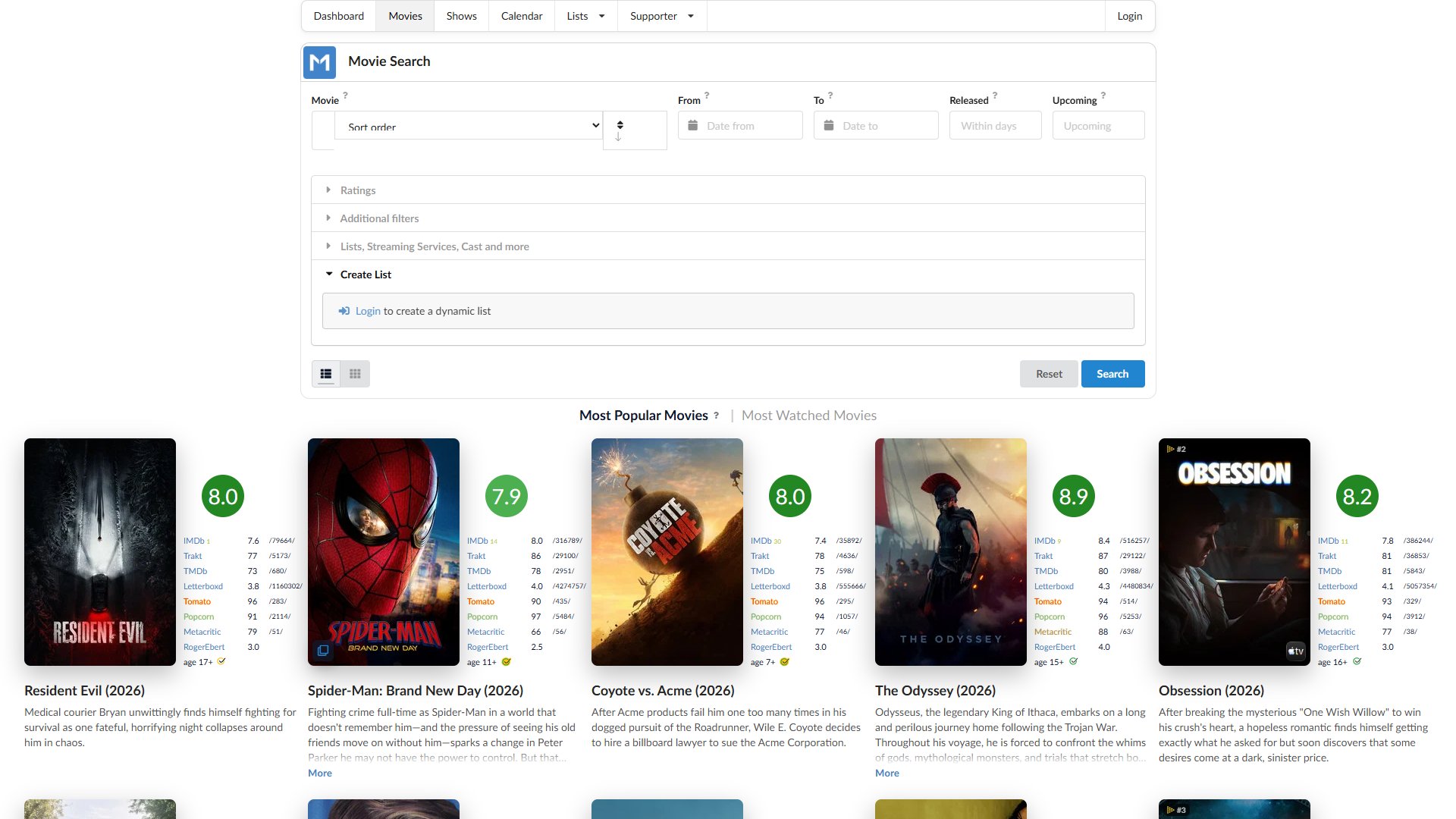Click More under Spider-Man description
Screen dimensions: 1456x819
tap(320, 773)
